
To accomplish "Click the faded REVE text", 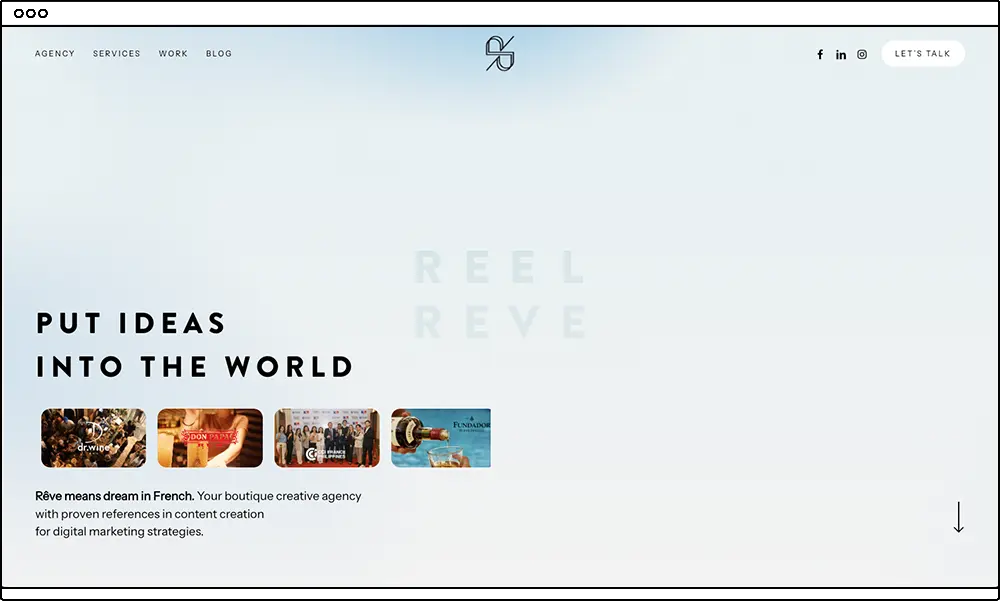I will point(499,323).
